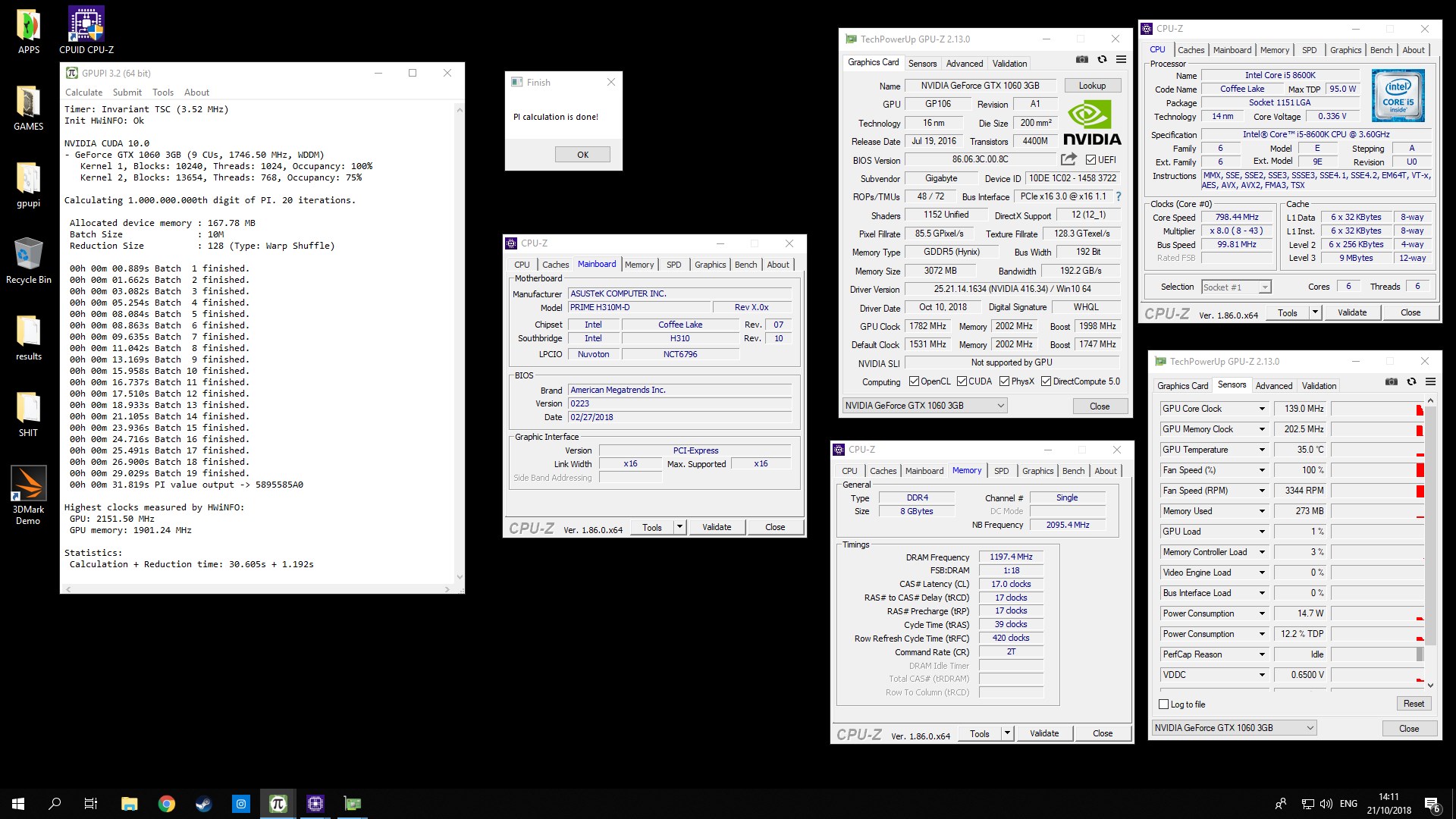Click the Lookup button in GPU-Z

tap(1092, 86)
